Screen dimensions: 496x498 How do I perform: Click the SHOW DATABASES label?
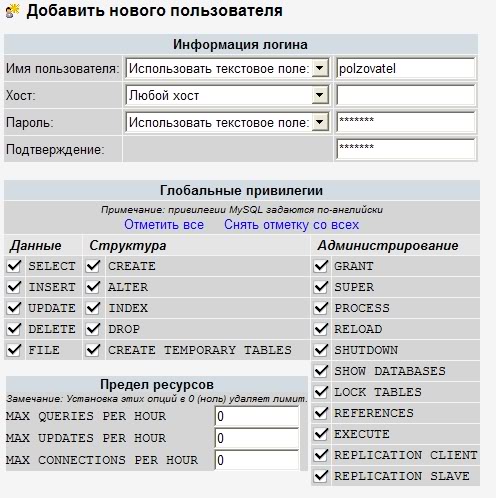390,371
